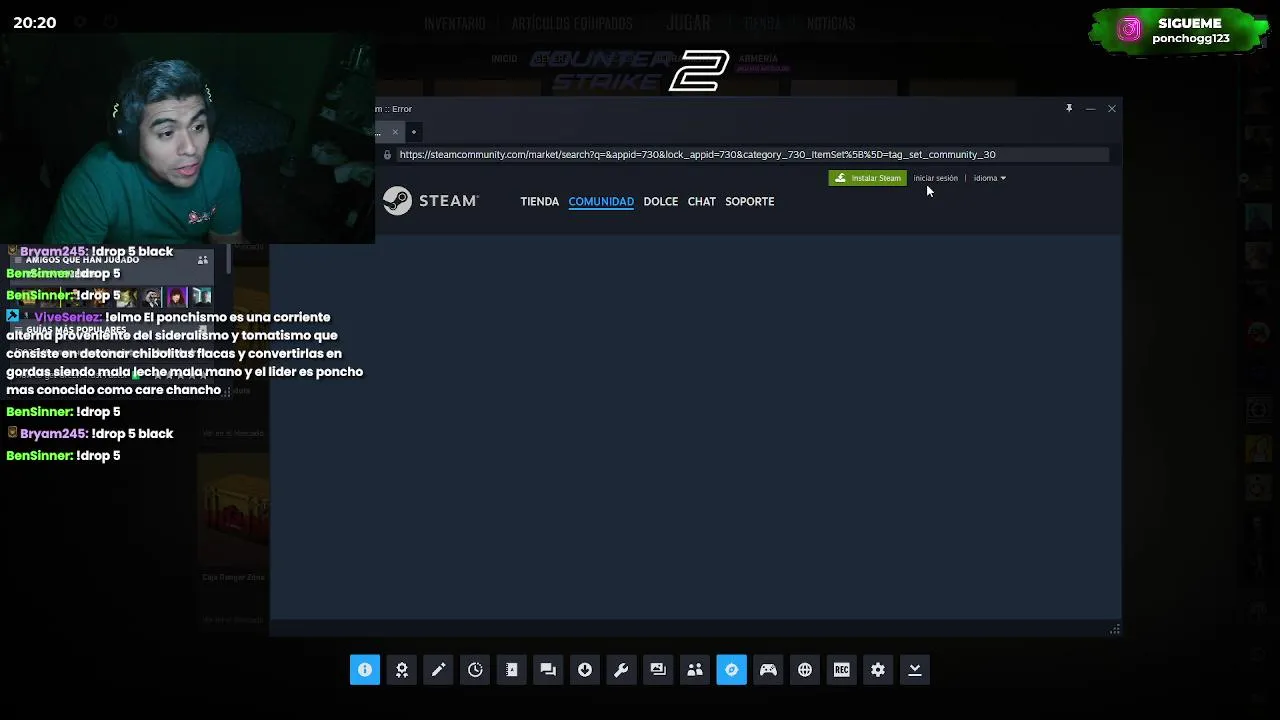Screen dimensions: 1280x720
Task: Open the COMUNIDAD page menu
Action: pyautogui.click(x=601, y=201)
